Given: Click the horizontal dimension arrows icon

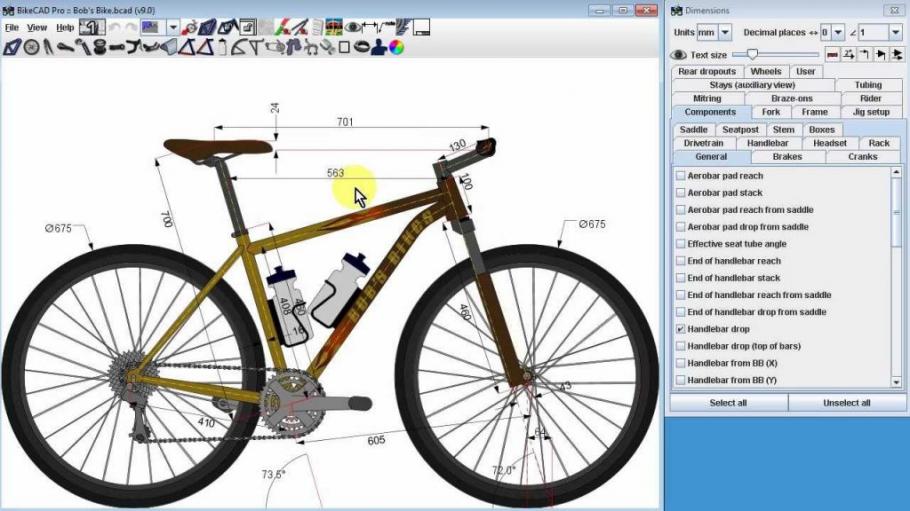Looking at the screenshot, I should point(369,27).
